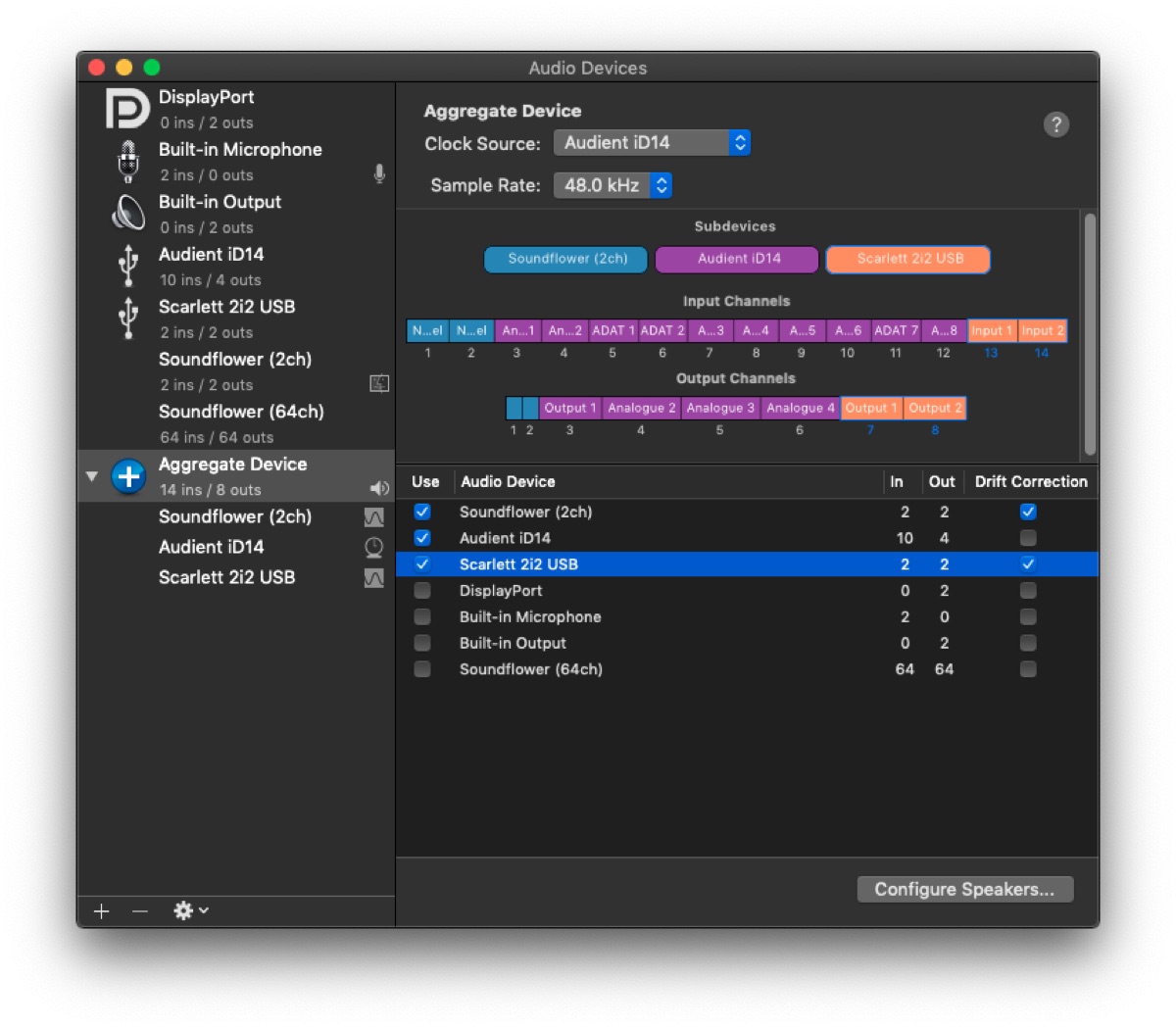This screenshot has height=1029, width=1176.
Task: Click the Audient iD14 USB icon
Action: pos(128,267)
